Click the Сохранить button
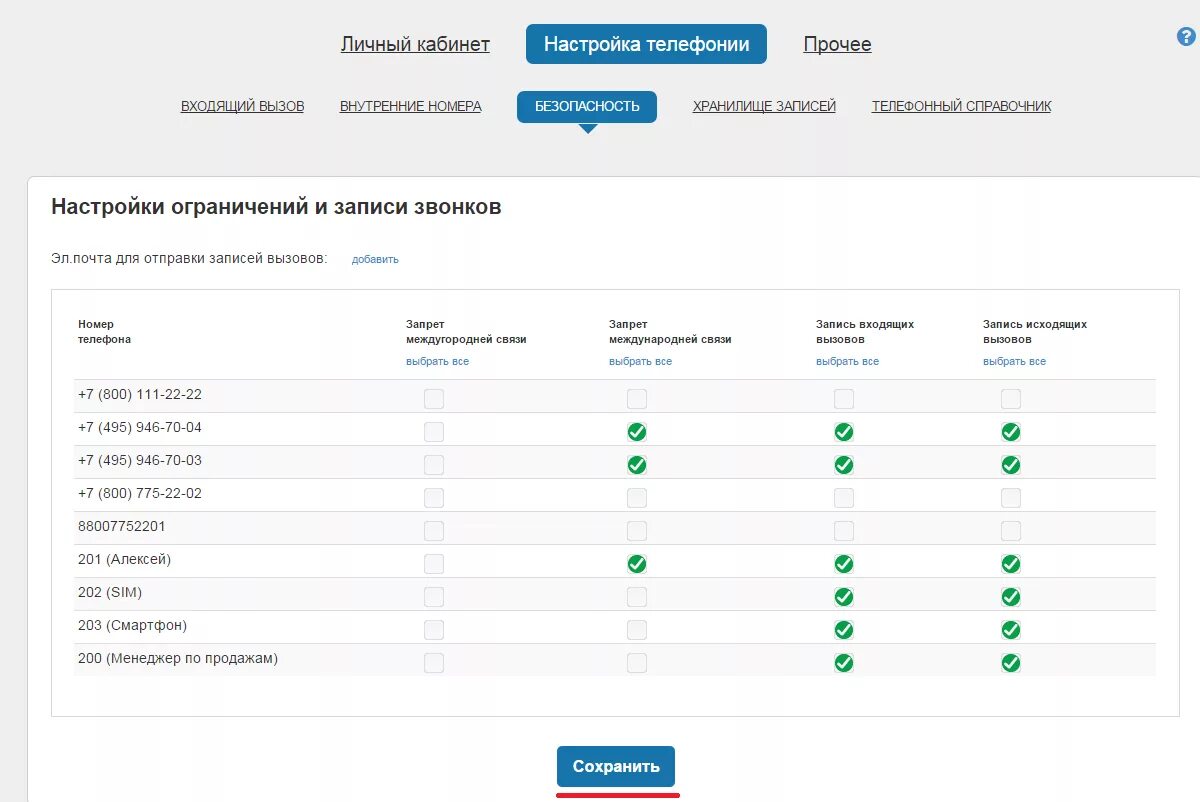The width and height of the screenshot is (1200, 802). click(616, 767)
